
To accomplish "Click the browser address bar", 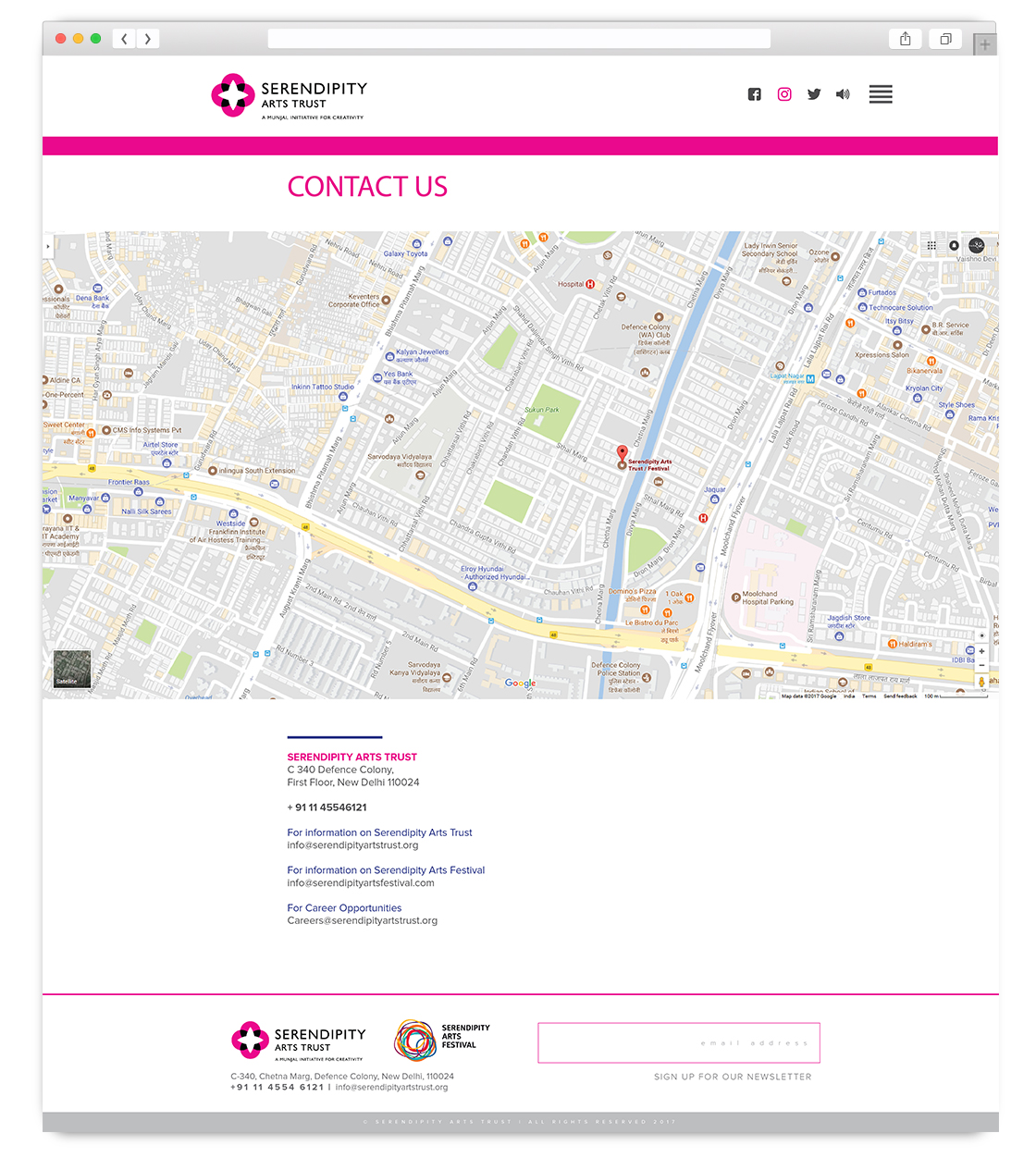I will click(x=519, y=39).
